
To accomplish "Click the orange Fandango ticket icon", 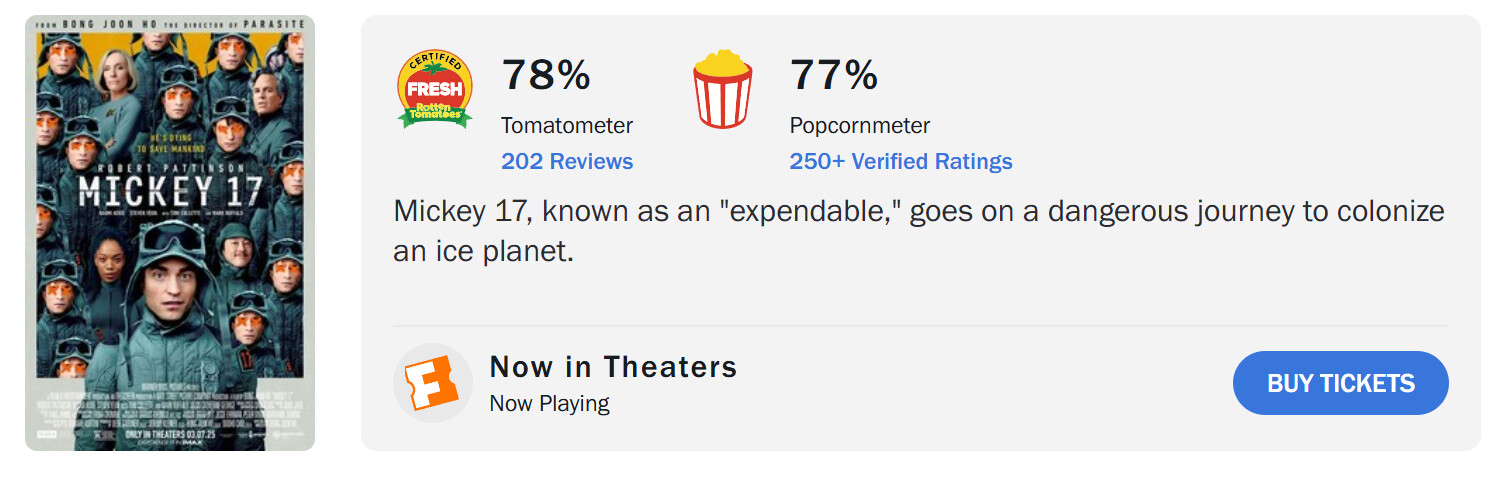I will click(x=432, y=383).
